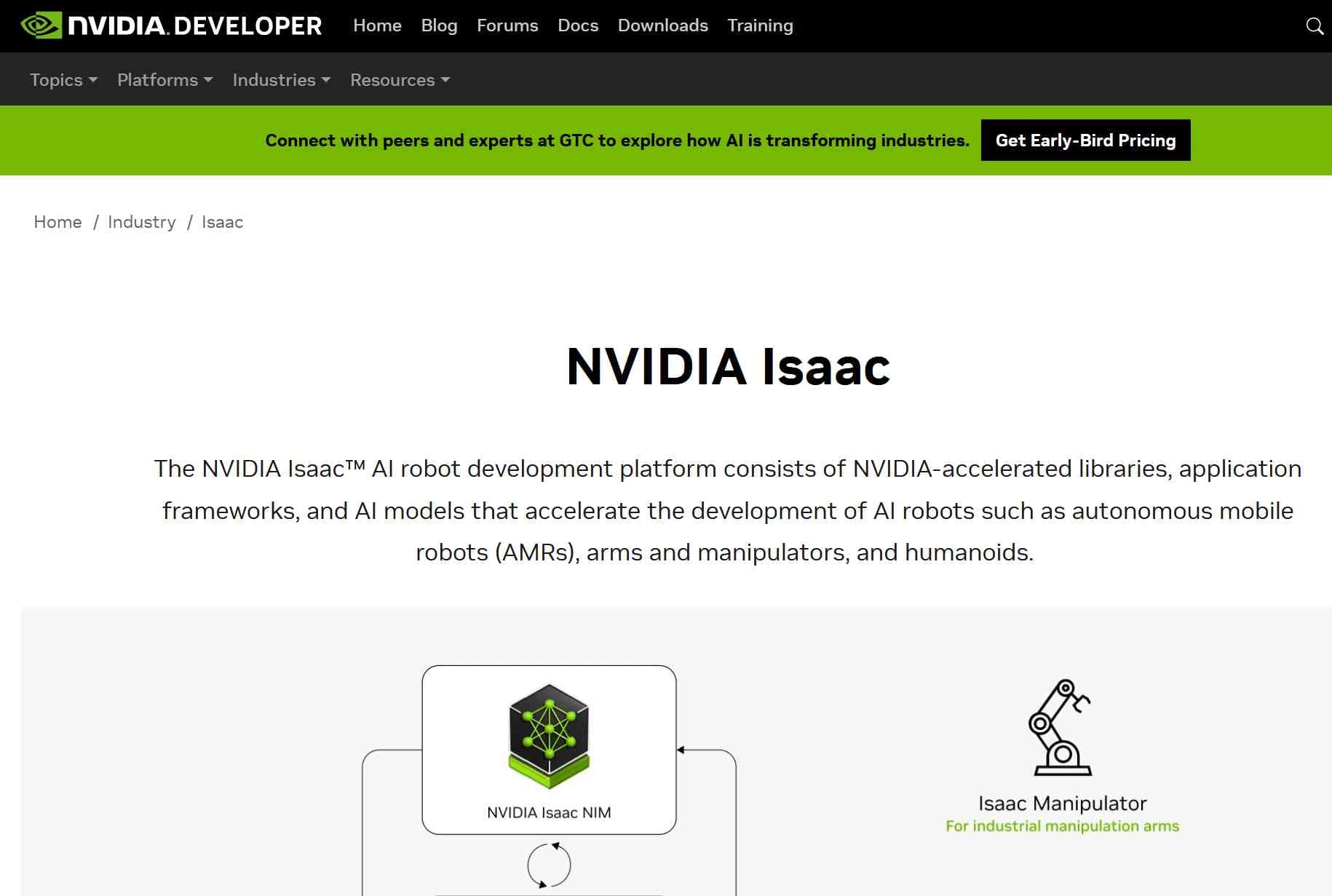Open the Blog nav link
The image size is (1332, 896).
[x=439, y=25]
